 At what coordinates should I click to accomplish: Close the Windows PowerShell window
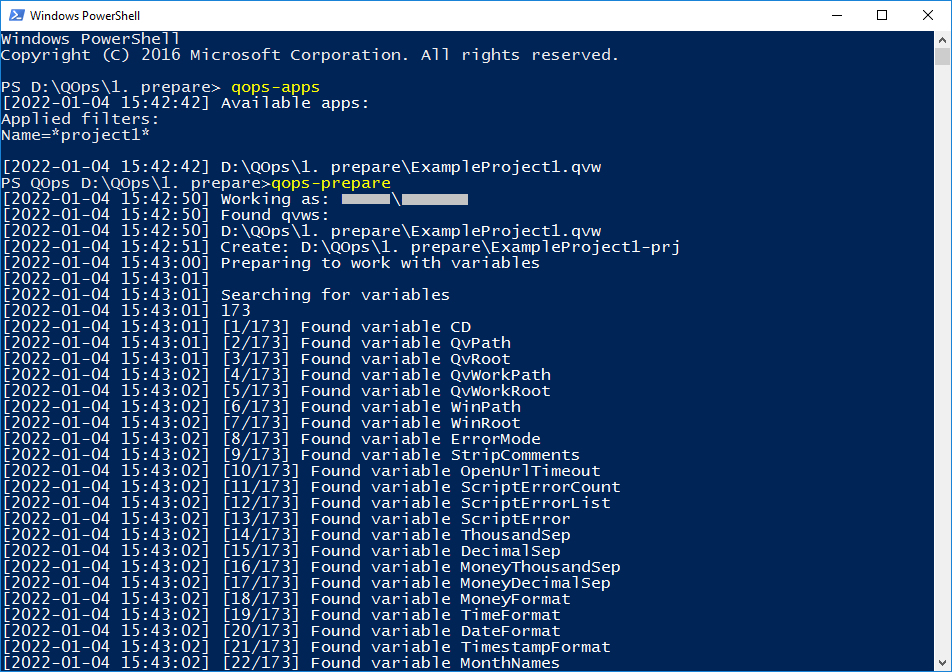[928, 15]
